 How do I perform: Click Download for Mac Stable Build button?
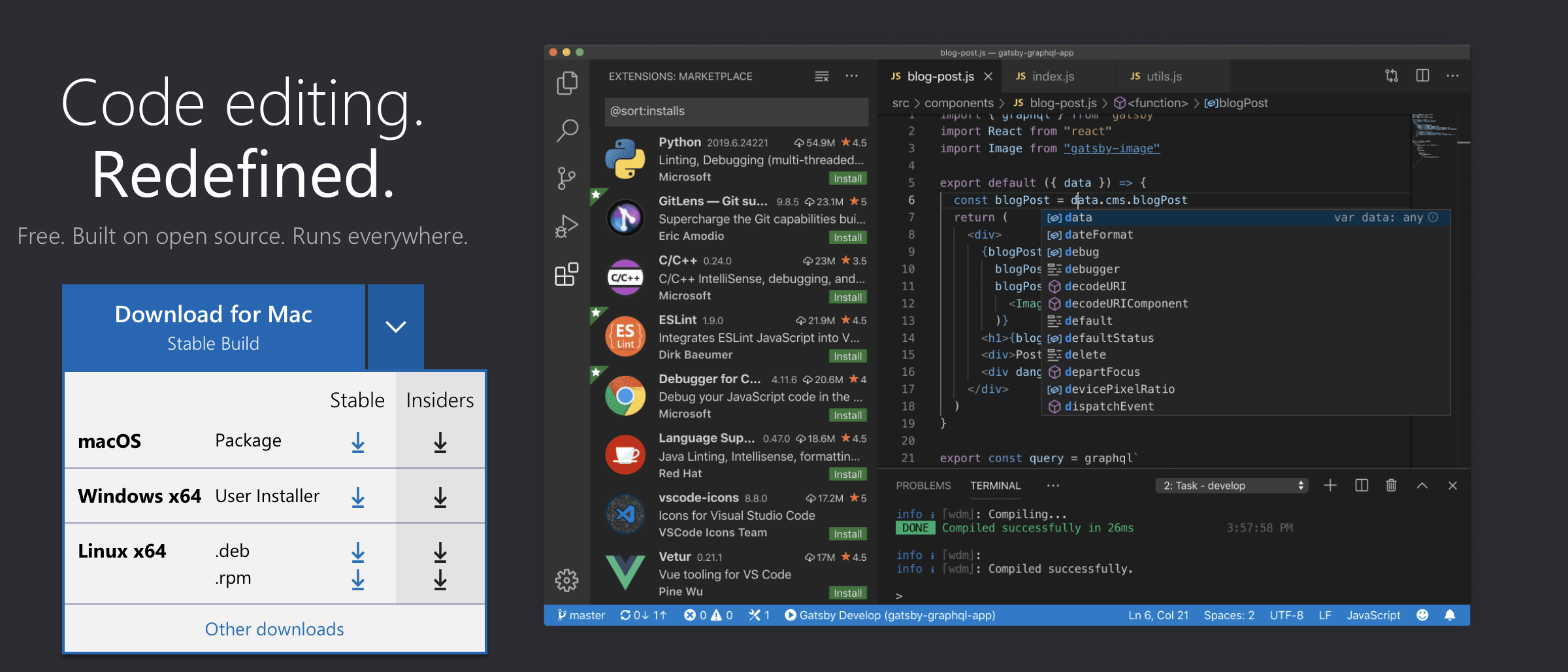[x=214, y=327]
